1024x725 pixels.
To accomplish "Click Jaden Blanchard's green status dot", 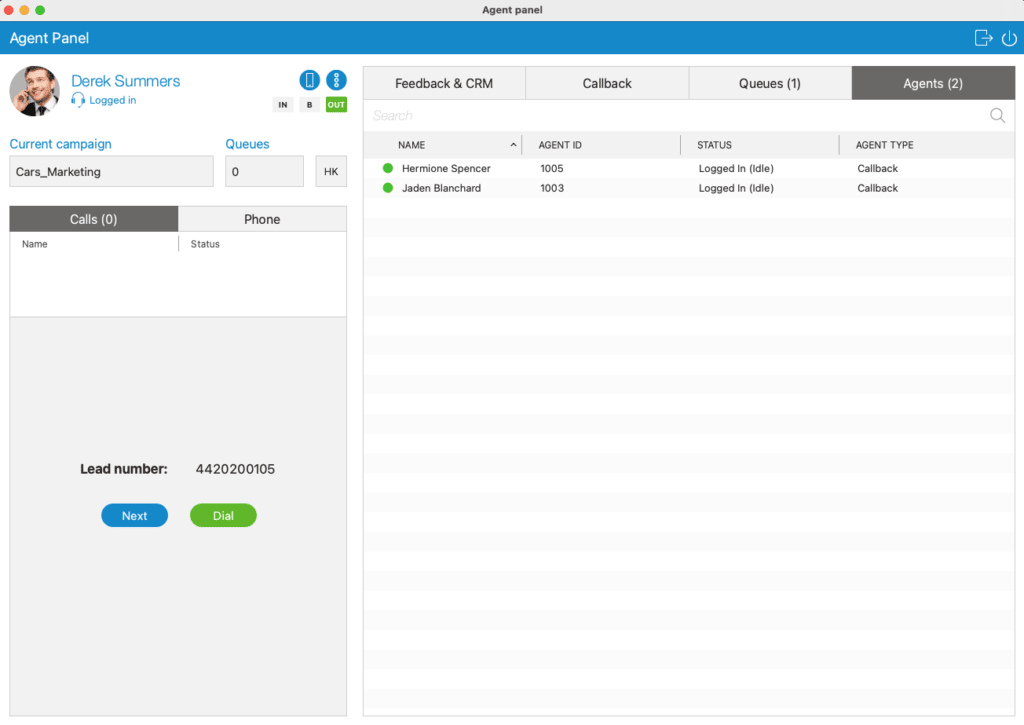I will [x=388, y=188].
